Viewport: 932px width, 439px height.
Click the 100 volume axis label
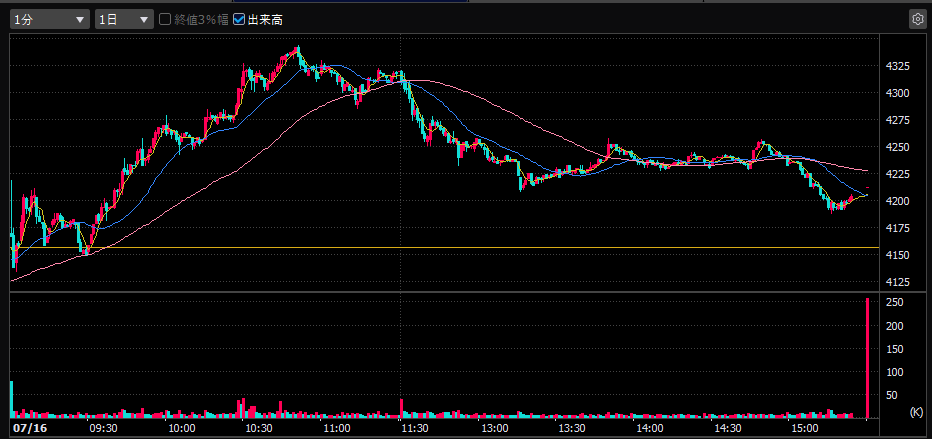[895, 372]
